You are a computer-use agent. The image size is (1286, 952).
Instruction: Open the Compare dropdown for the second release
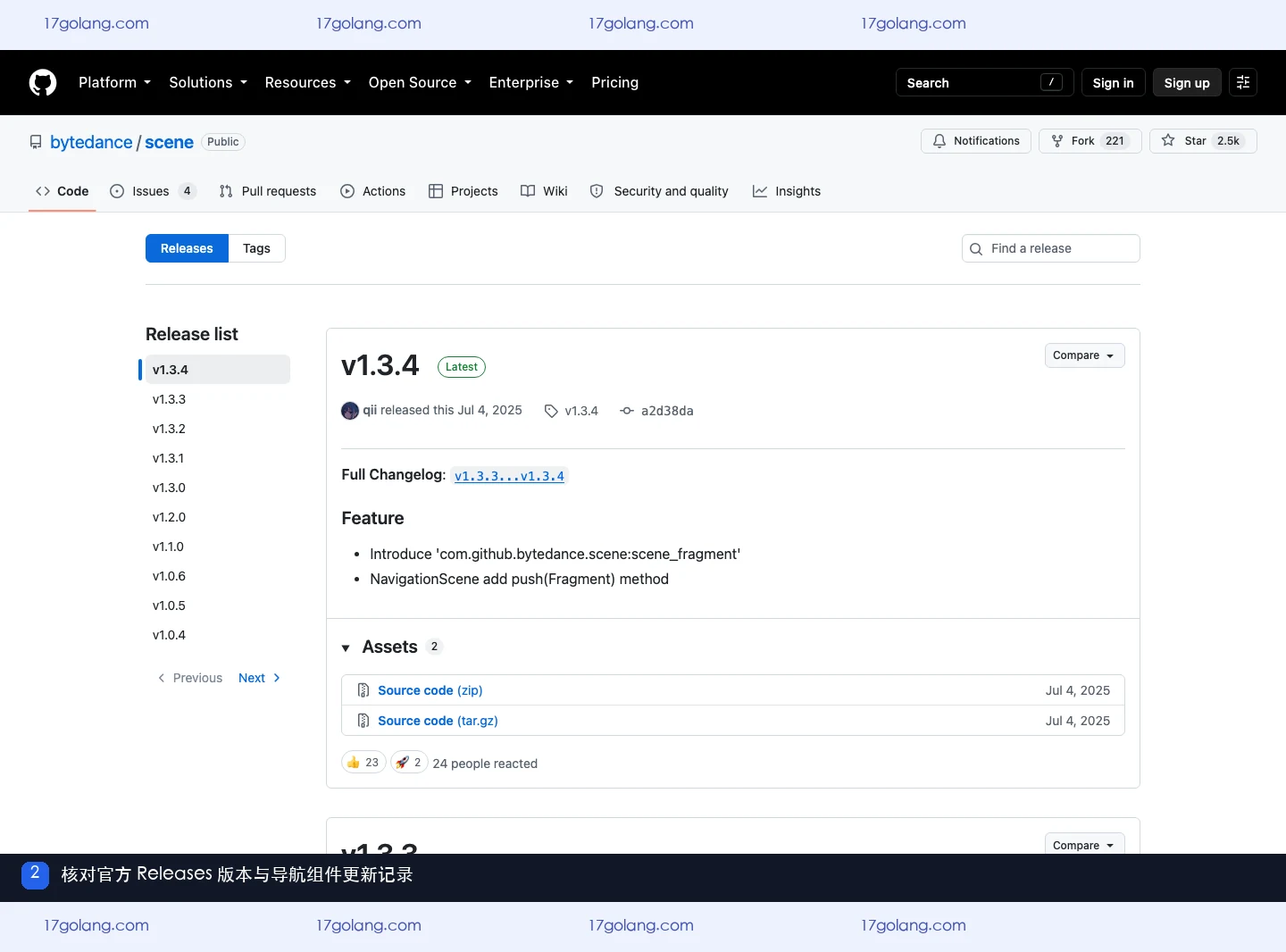(1084, 844)
